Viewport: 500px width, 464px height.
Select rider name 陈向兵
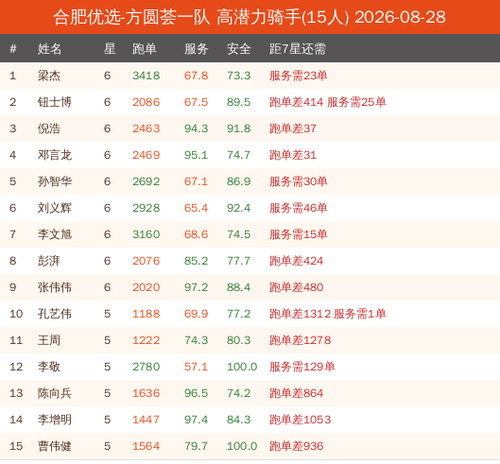point(54,393)
